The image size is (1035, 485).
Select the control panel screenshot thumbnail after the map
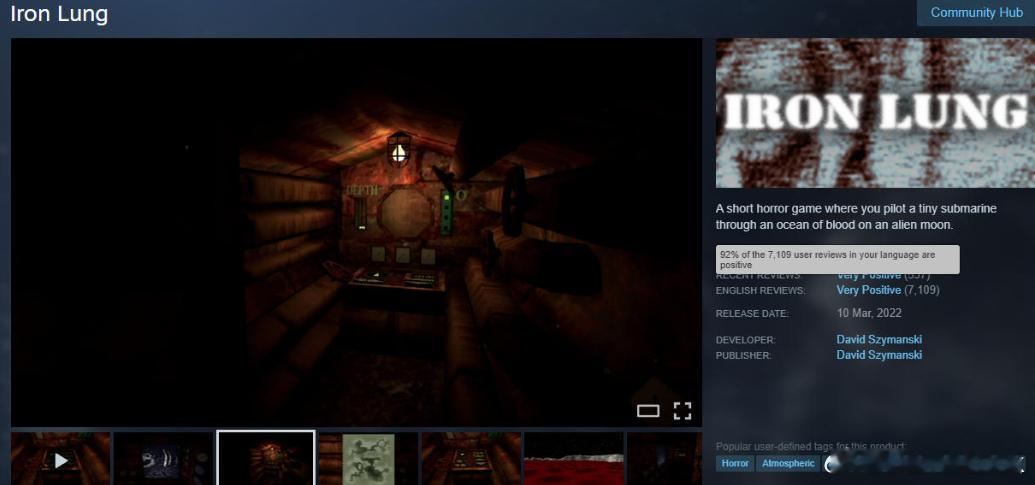[471, 459]
